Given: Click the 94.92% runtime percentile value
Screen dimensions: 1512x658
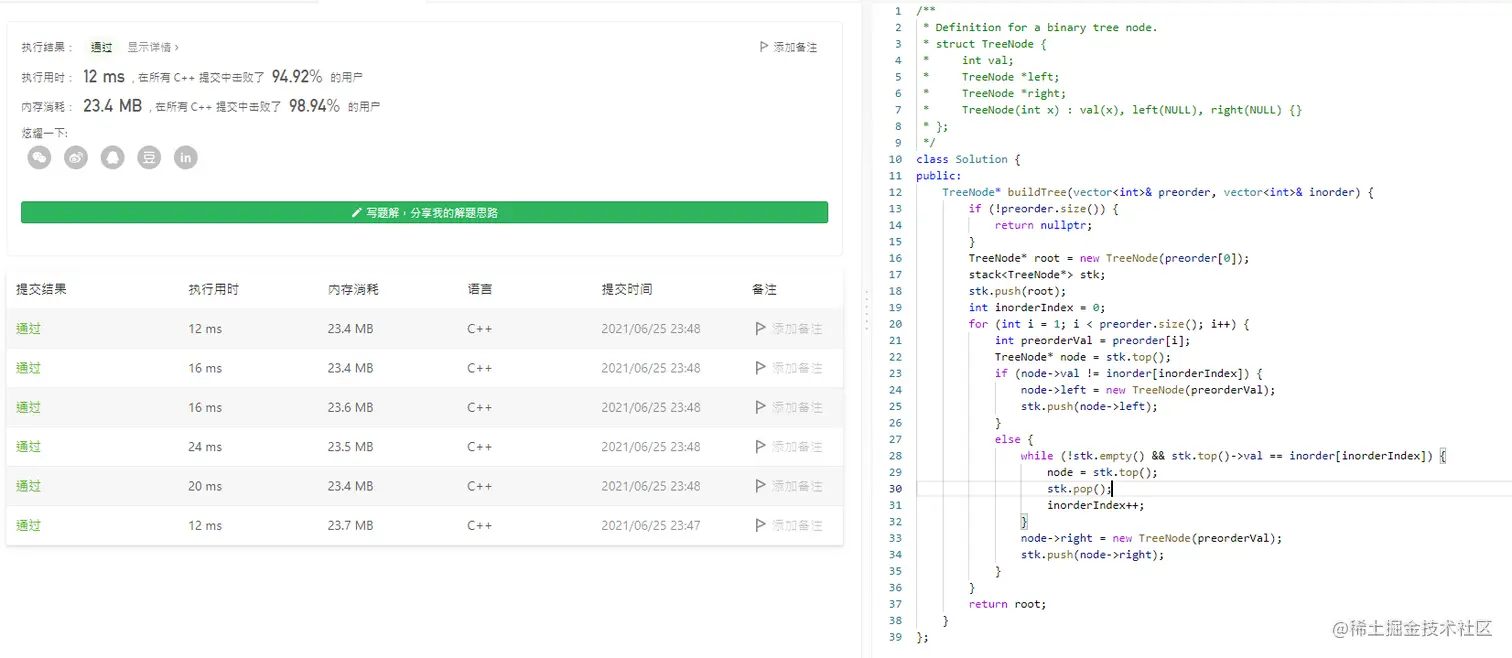Looking at the screenshot, I should 297,76.
